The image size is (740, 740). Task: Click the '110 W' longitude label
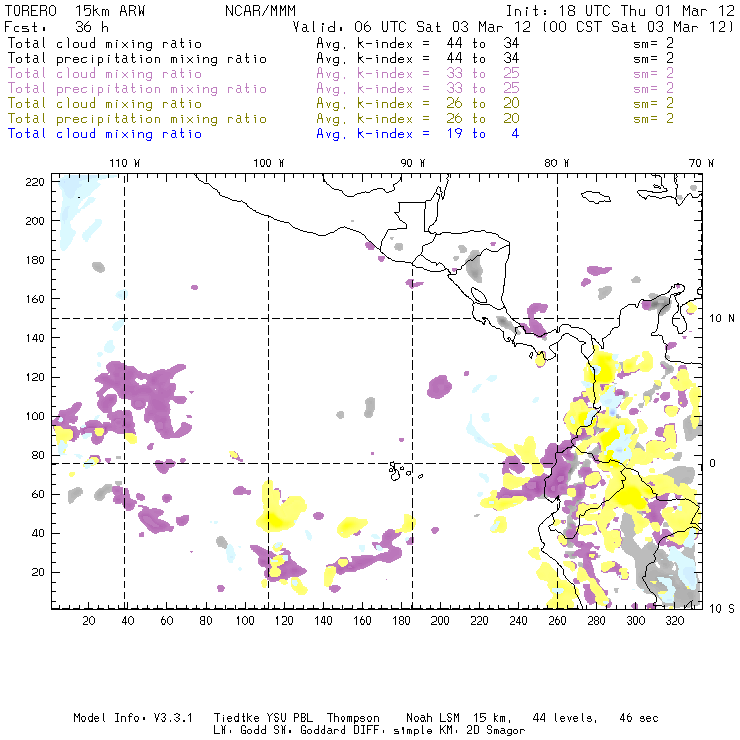pos(125,163)
